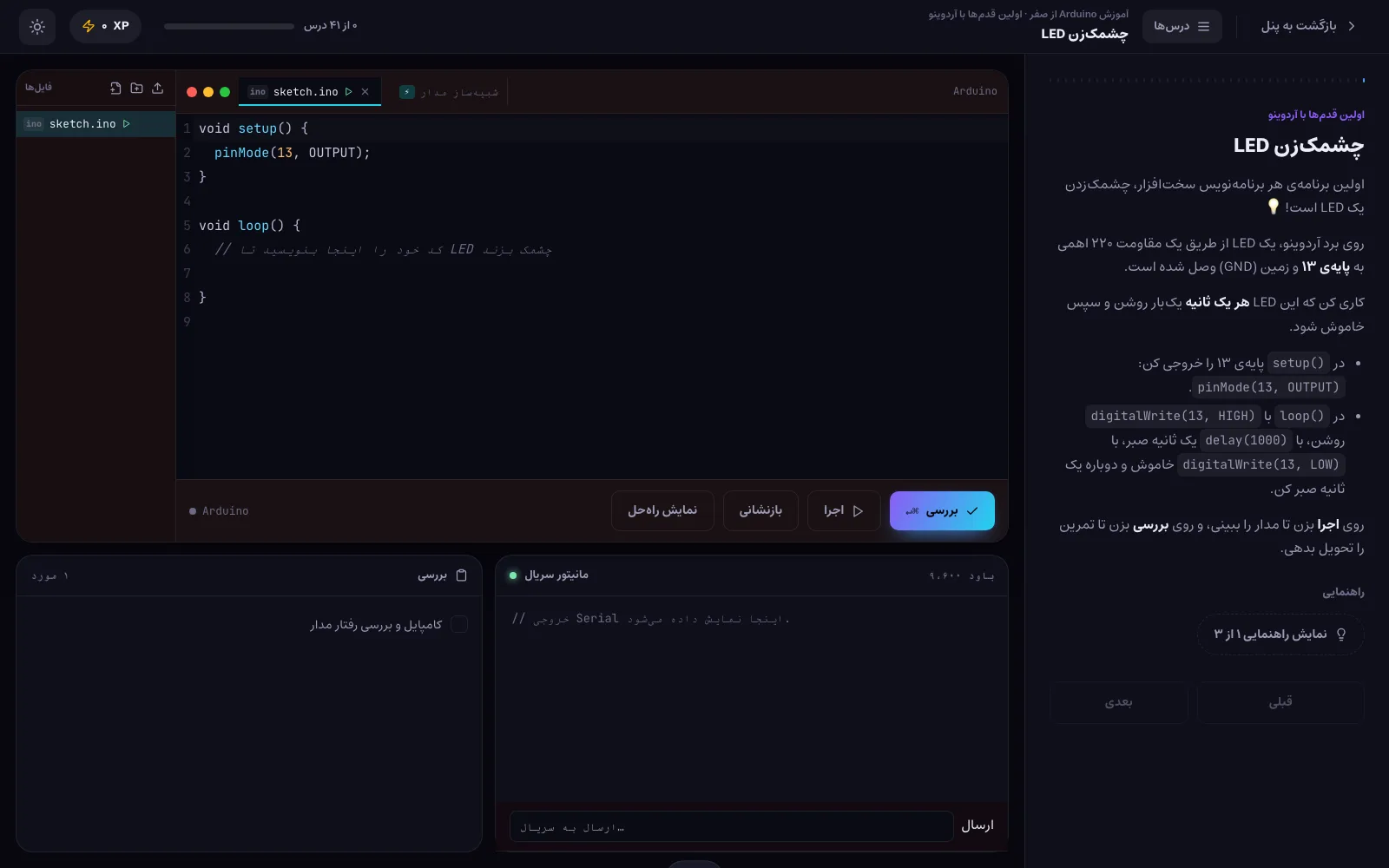Toggle the کامپایل و بررسی رفتار مدار checkbox
This screenshot has width=1389, height=868.
click(x=459, y=625)
